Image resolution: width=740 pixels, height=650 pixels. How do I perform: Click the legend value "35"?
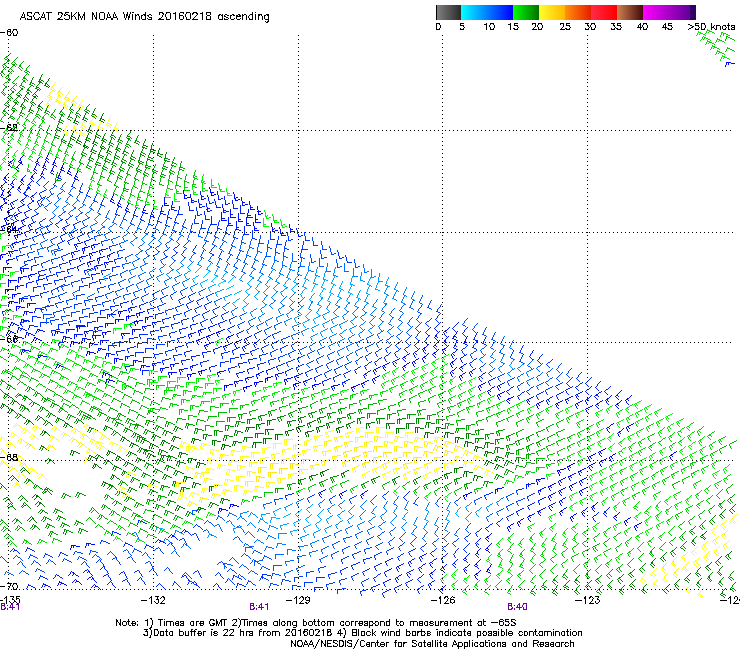[x=616, y=27]
